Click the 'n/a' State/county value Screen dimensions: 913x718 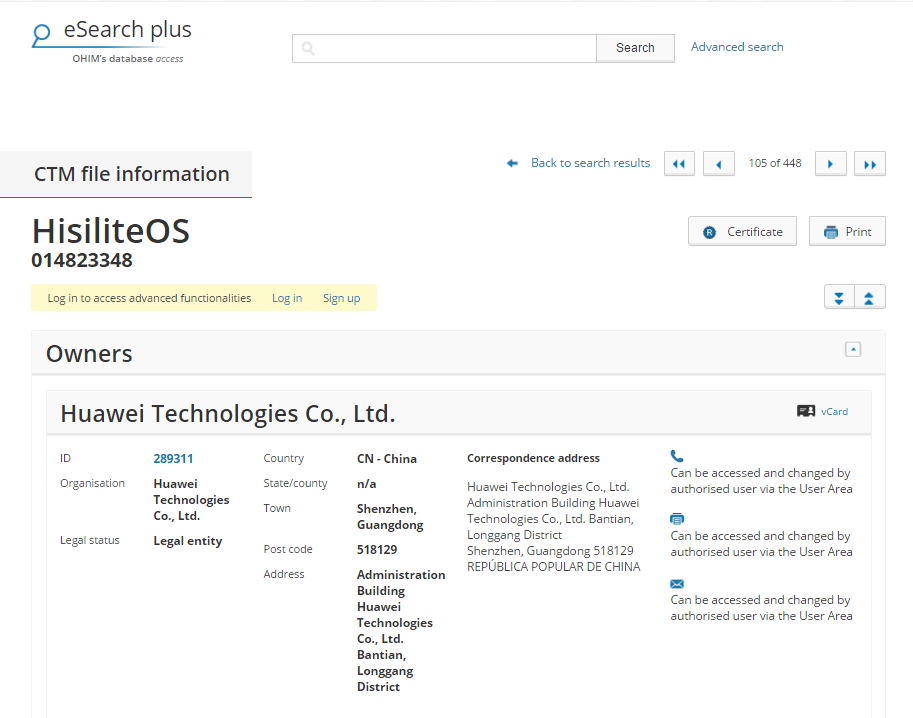(366, 484)
